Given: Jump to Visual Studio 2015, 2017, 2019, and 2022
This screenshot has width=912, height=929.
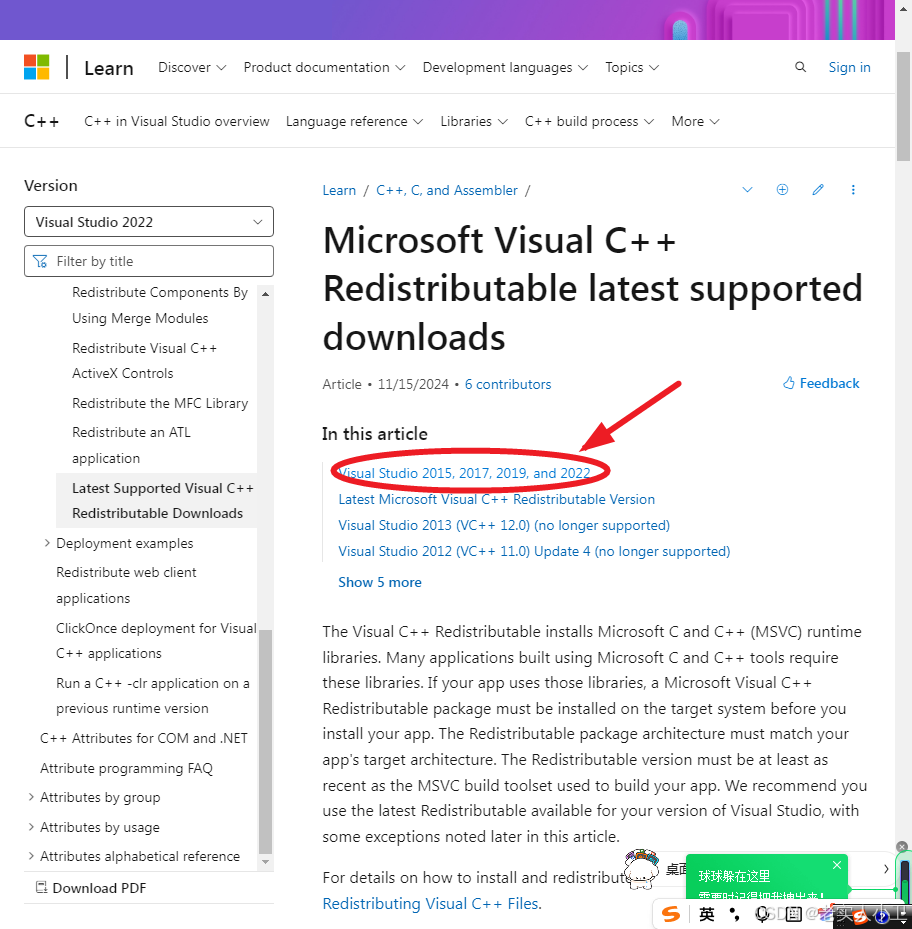Looking at the screenshot, I should pos(464,473).
